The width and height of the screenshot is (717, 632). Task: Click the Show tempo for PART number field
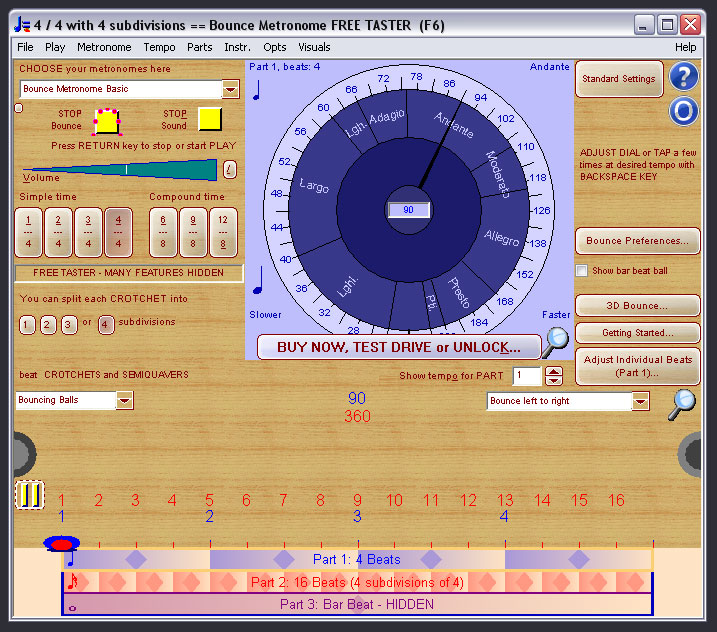pyautogui.click(x=527, y=376)
